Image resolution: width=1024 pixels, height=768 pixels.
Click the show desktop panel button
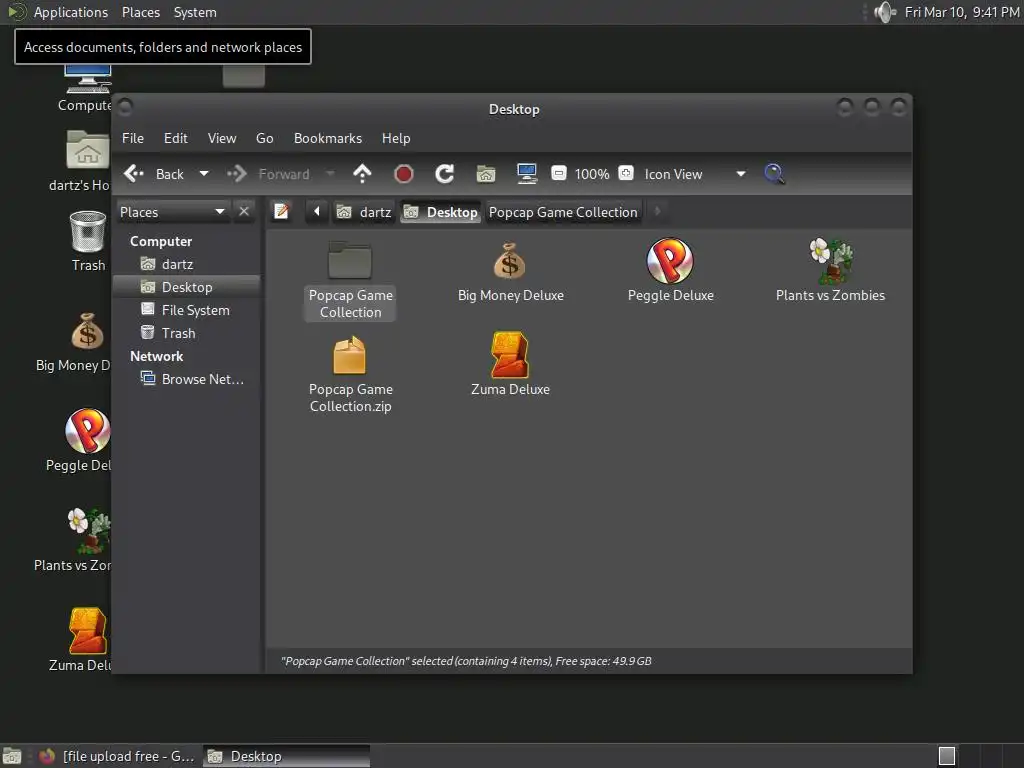click(x=12, y=756)
